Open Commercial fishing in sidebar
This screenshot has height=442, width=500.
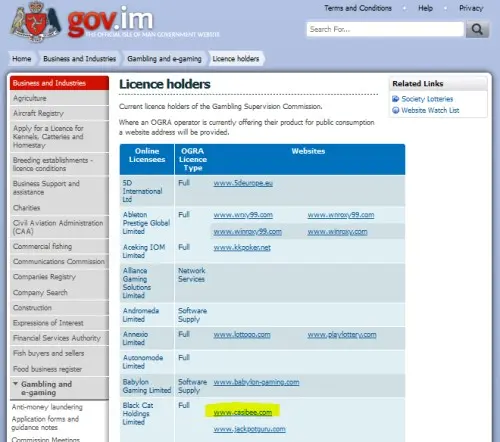[x=59, y=246]
